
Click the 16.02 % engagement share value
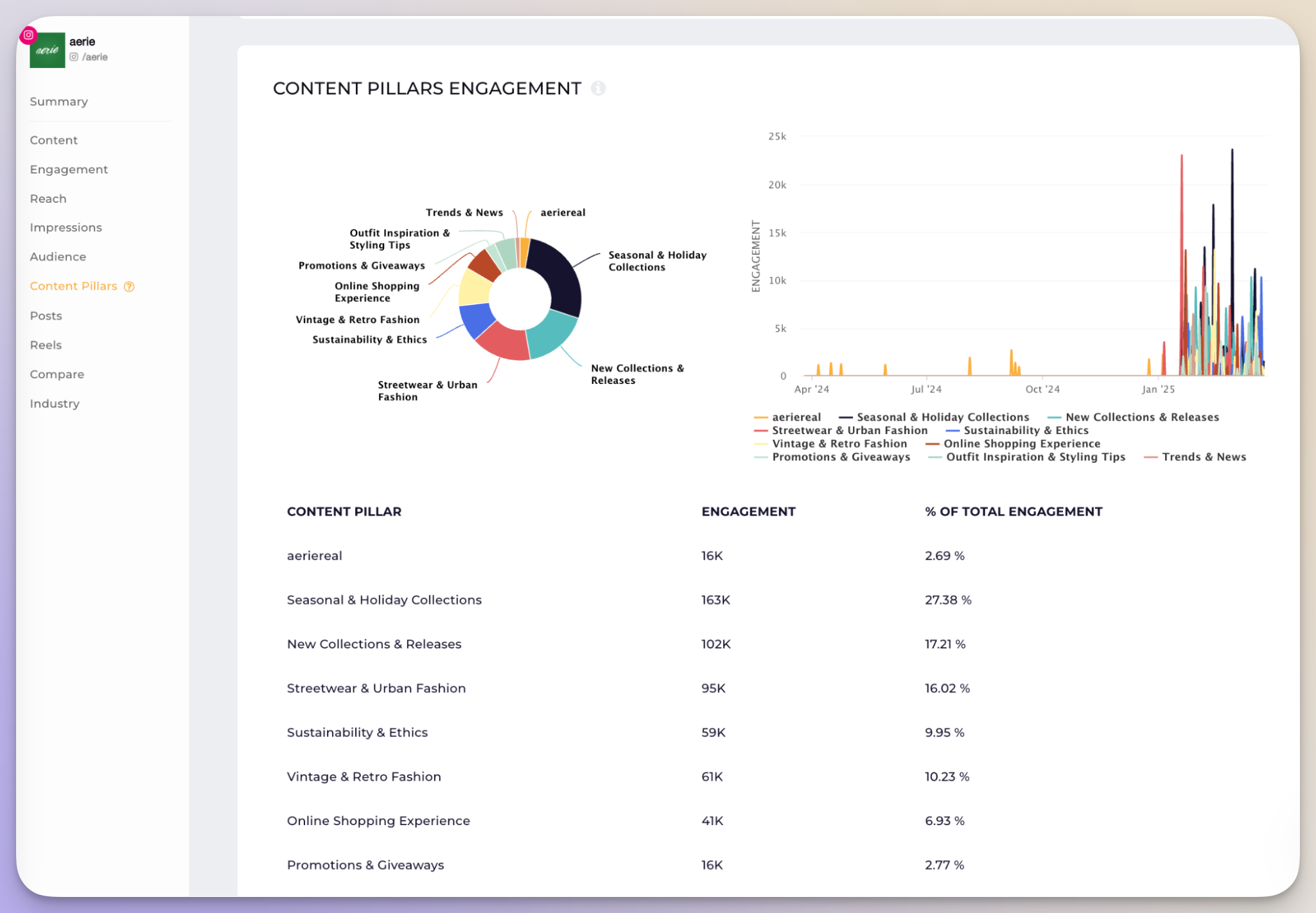tap(947, 688)
